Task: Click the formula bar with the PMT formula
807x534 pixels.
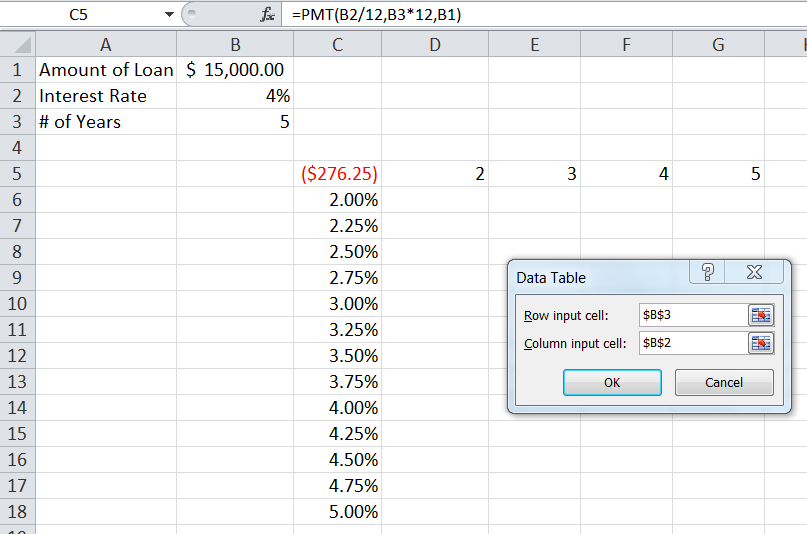Action: pos(540,15)
